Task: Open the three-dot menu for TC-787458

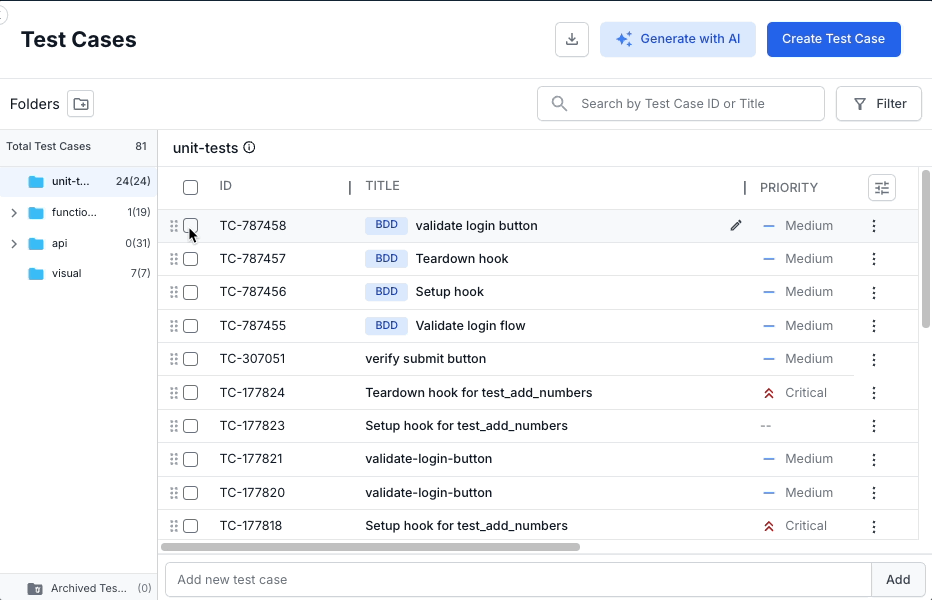Action: (874, 226)
